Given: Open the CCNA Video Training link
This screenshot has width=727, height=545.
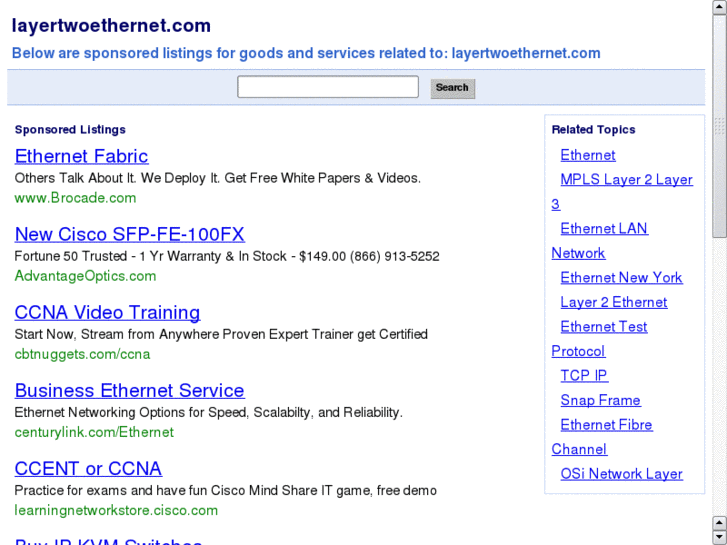Looking at the screenshot, I should pos(107,312).
